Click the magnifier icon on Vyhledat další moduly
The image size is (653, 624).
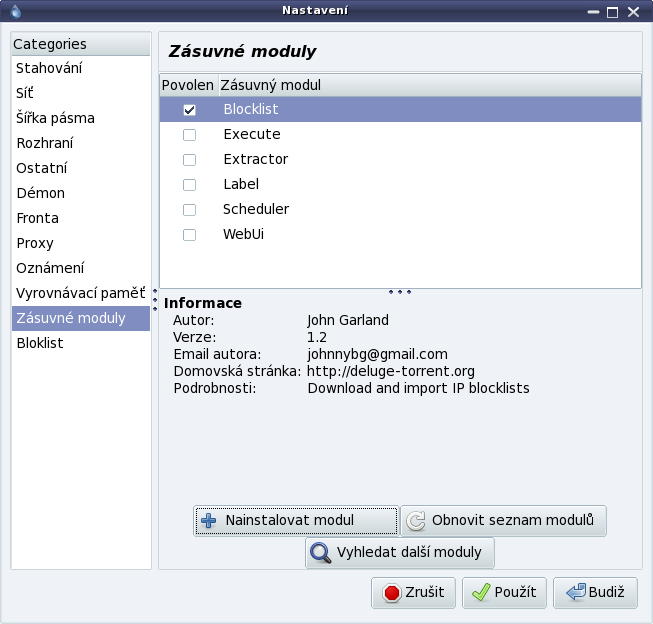[321, 553]
